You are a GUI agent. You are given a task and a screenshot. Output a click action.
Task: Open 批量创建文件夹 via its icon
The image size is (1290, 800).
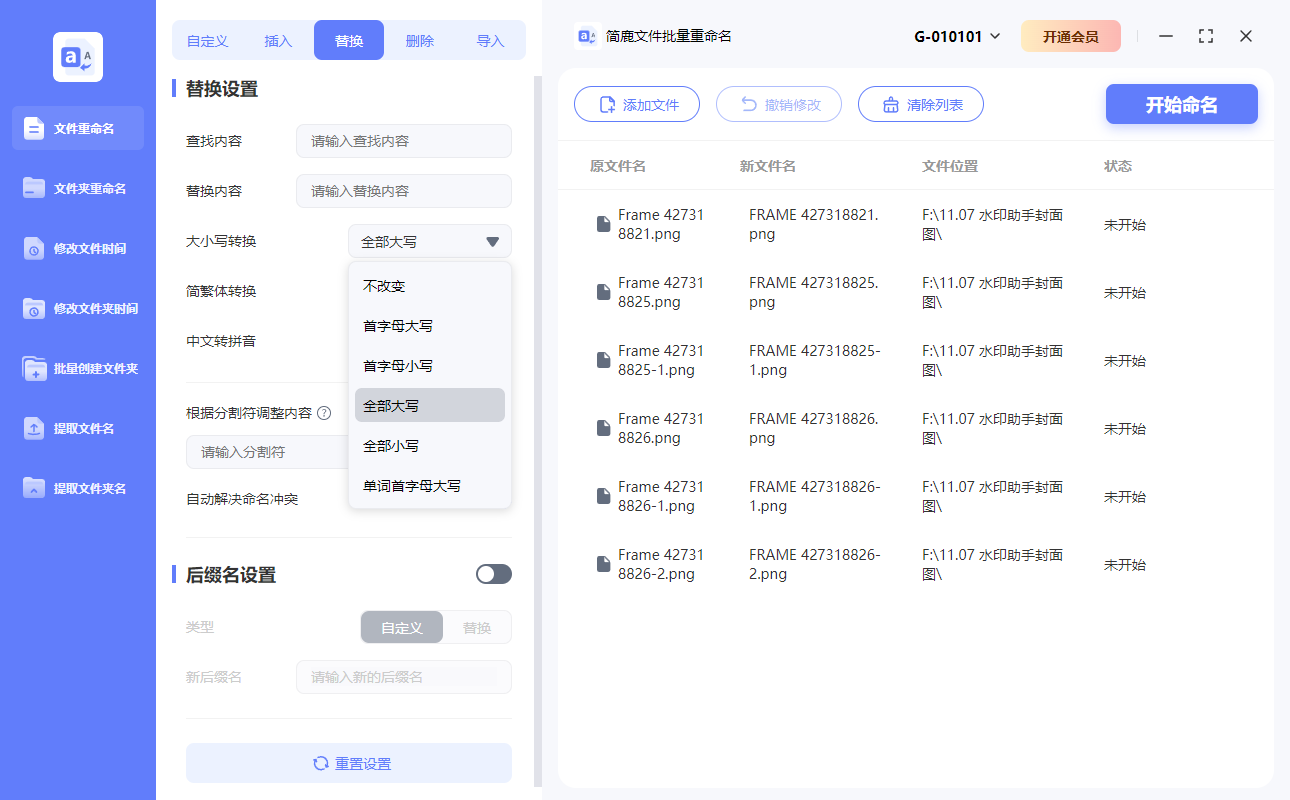pyautogui.click(x=34, y=368)
